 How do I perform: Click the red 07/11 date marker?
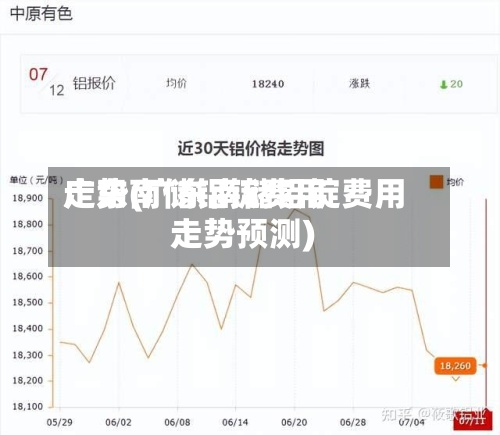click(x=472, y=421)
